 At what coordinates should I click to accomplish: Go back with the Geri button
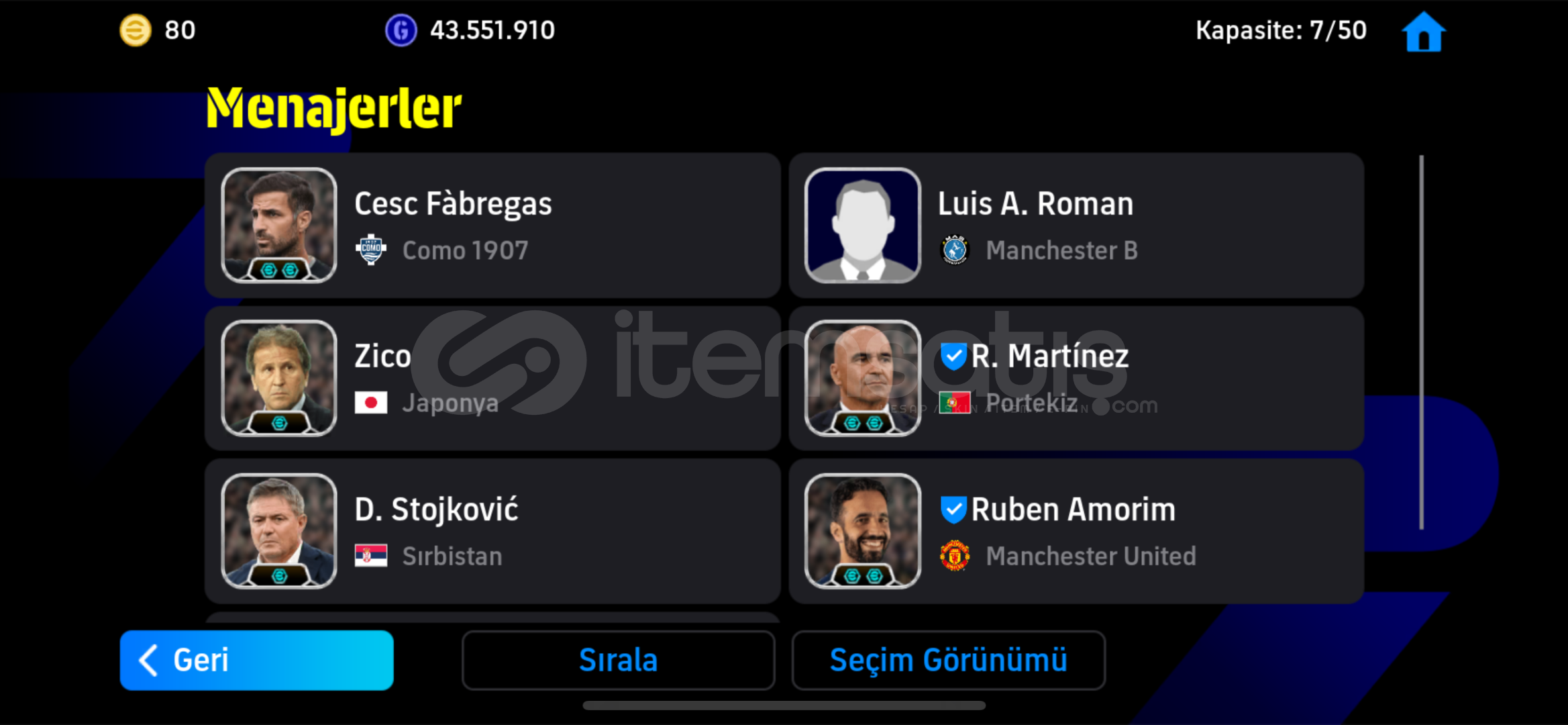[x=256, y=660]
